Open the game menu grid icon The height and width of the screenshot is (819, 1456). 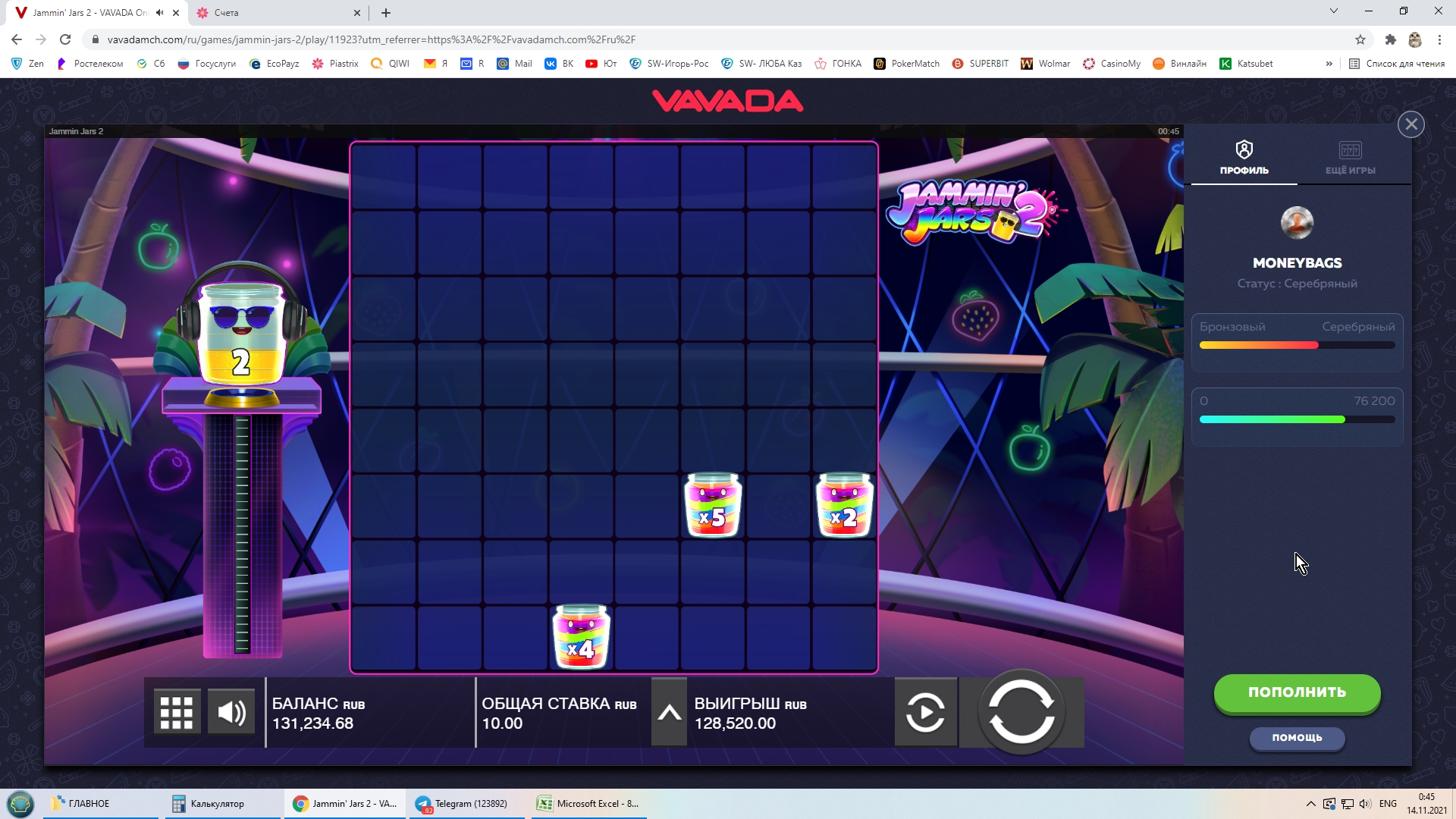pos(177,712)
